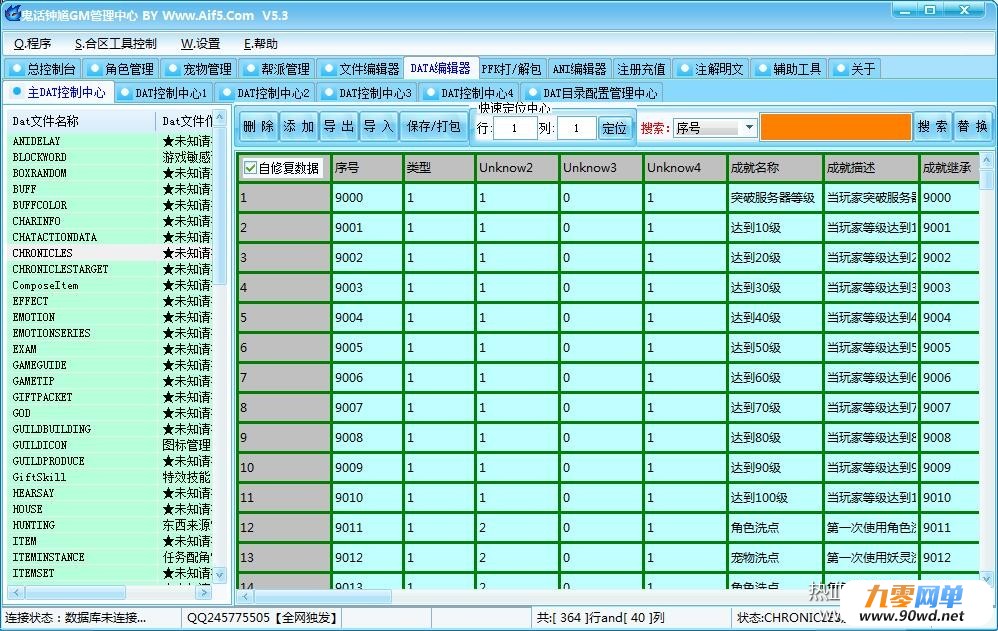
Task: Focus the 列 column number field
Action: [576, 128]
